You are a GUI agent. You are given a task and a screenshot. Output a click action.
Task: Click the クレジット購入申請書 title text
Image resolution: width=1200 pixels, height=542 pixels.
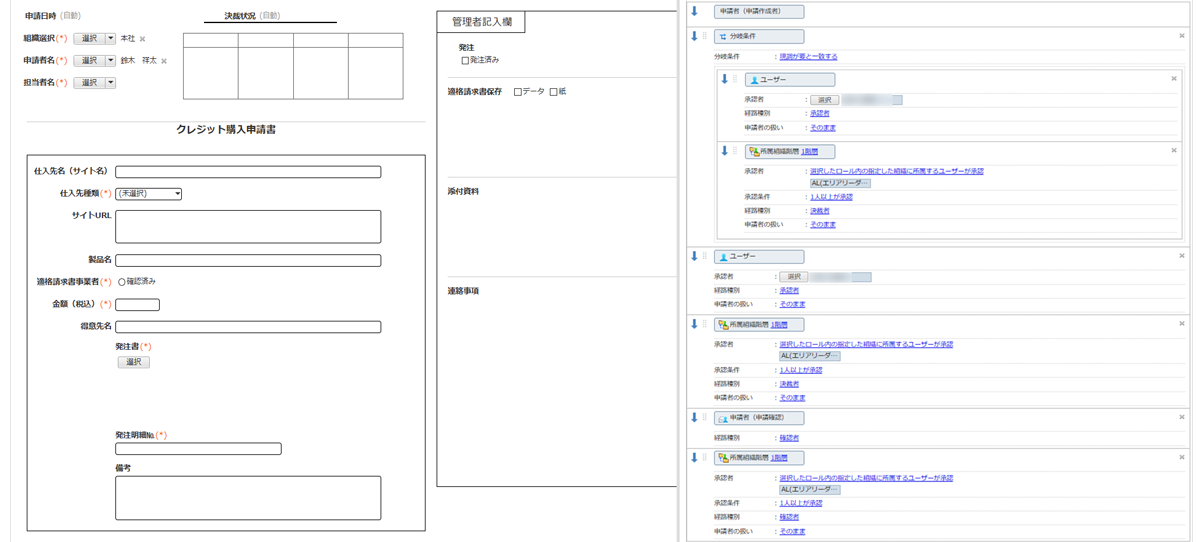click(226, 130)
